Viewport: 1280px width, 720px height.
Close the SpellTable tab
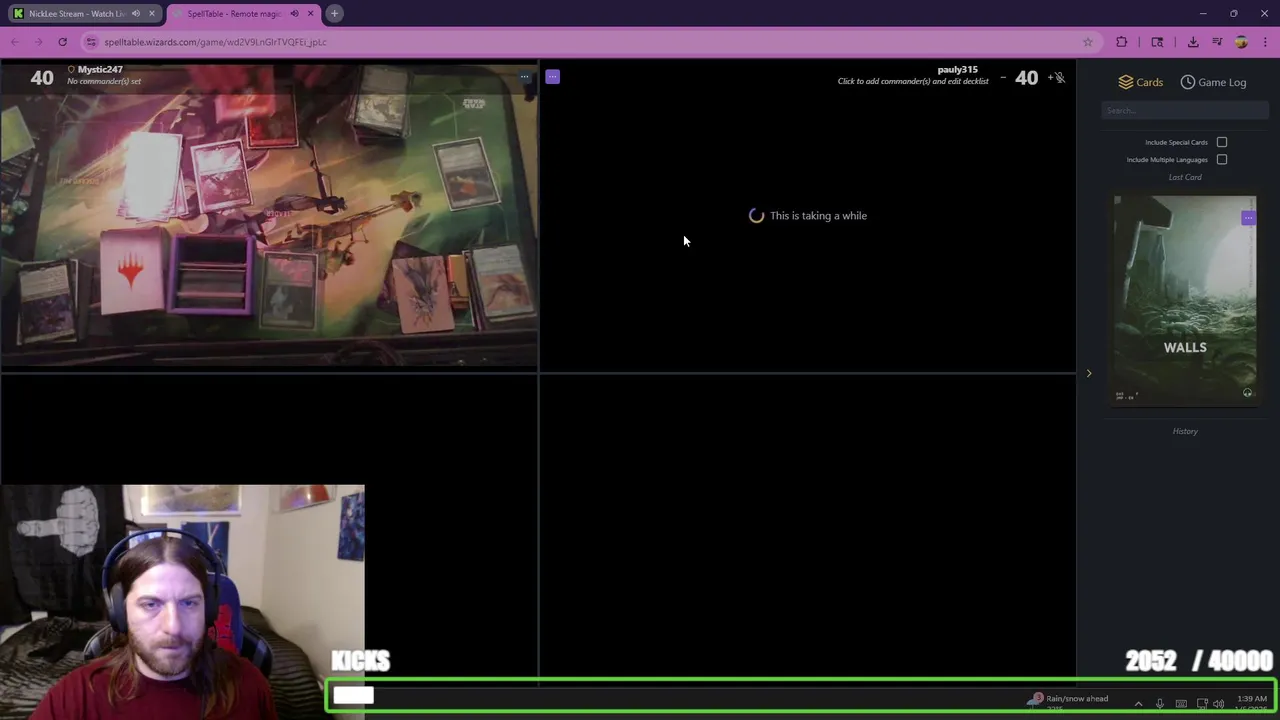(310, 13)
